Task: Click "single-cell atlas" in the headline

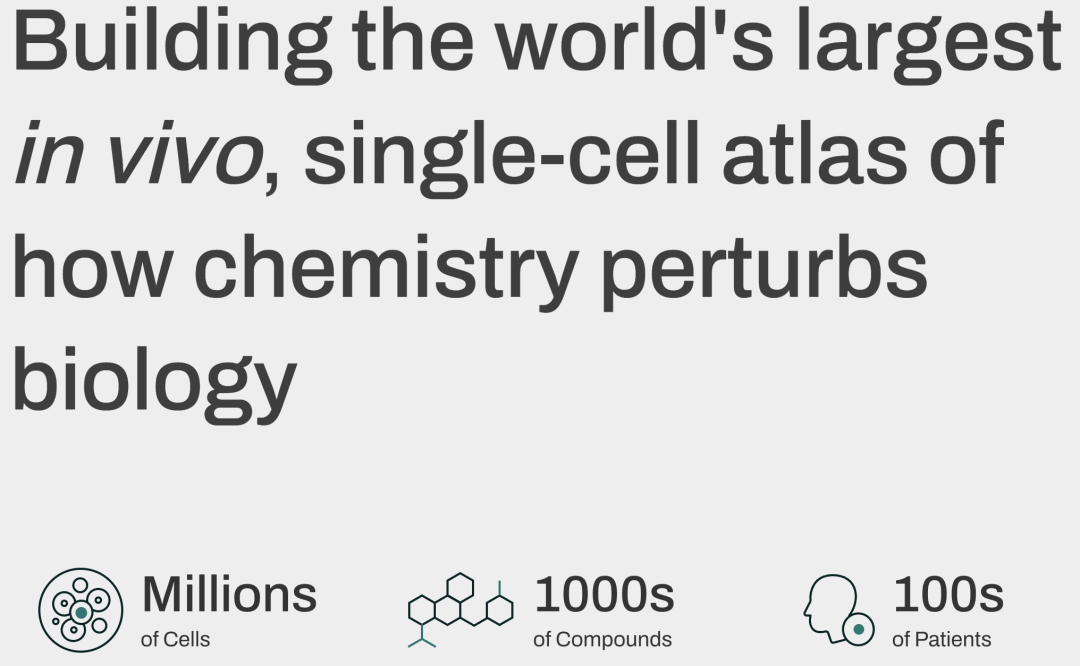Action: point(605,158)
